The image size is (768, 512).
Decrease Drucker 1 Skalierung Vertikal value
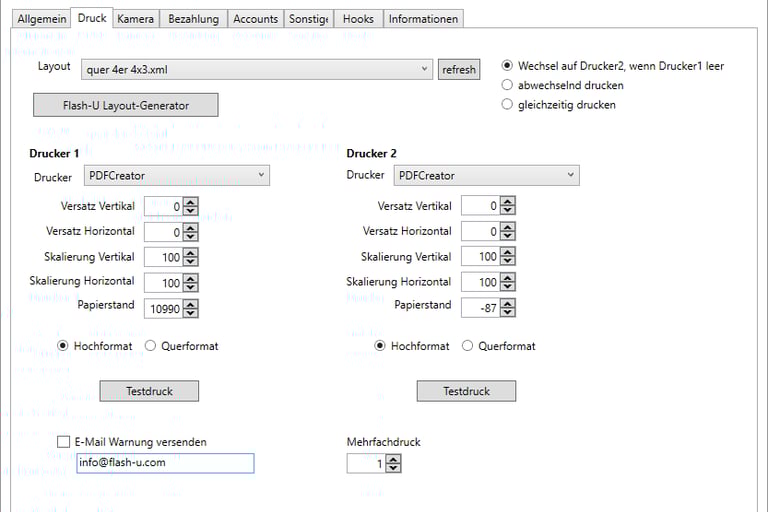pos(191,262)
